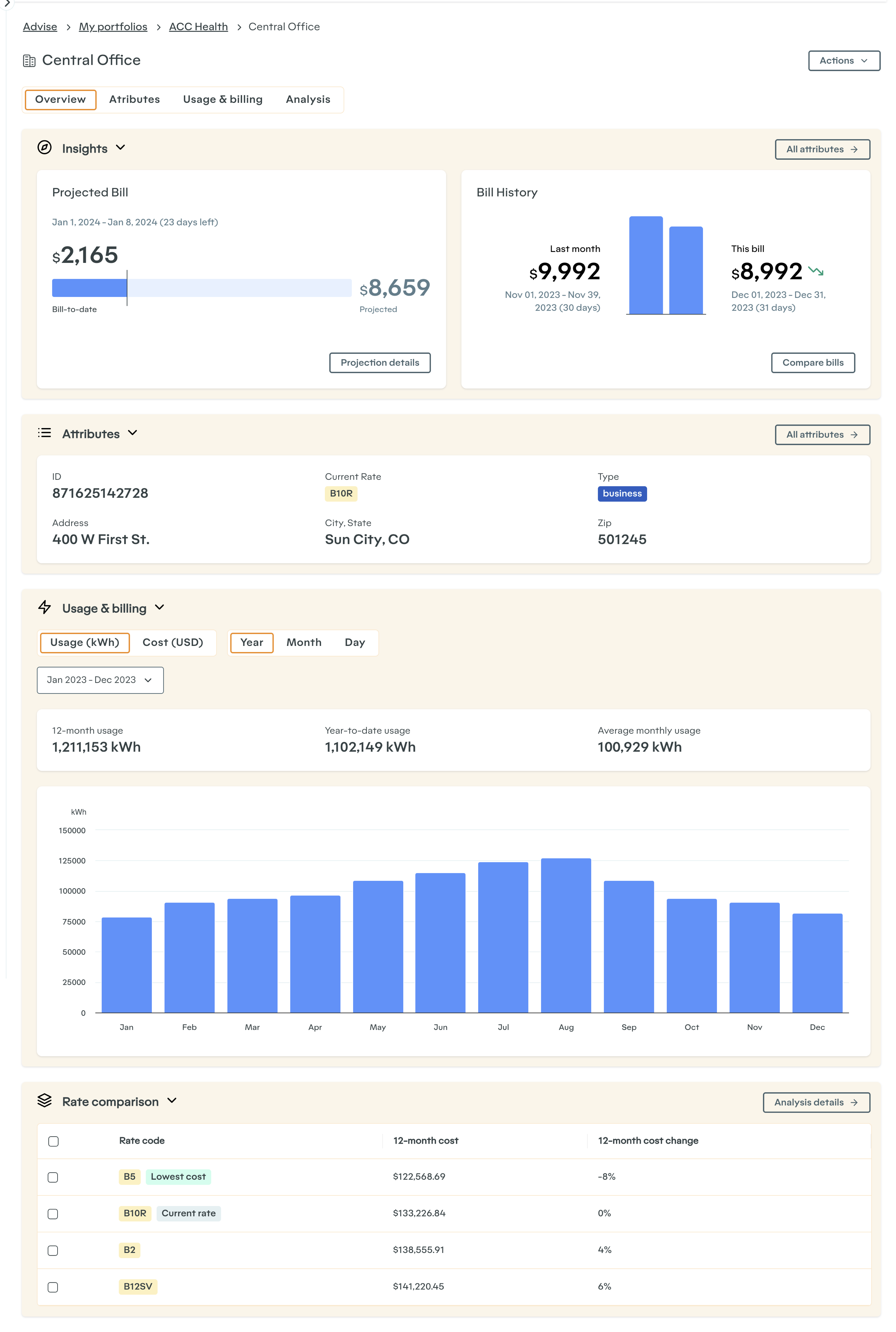Collapse the Usage & billing section chevron
This screenshot has height=1332, width=896.
(159, 607)
